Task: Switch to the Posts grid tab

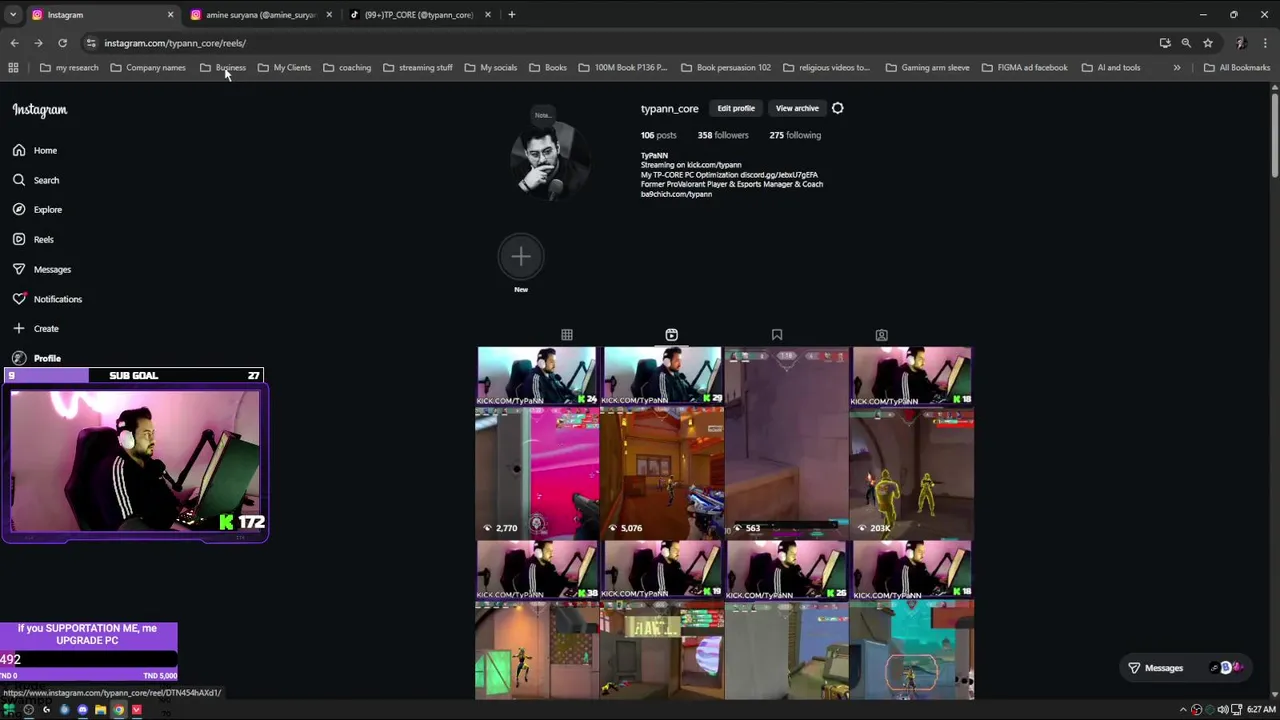Action: point(567,335)
